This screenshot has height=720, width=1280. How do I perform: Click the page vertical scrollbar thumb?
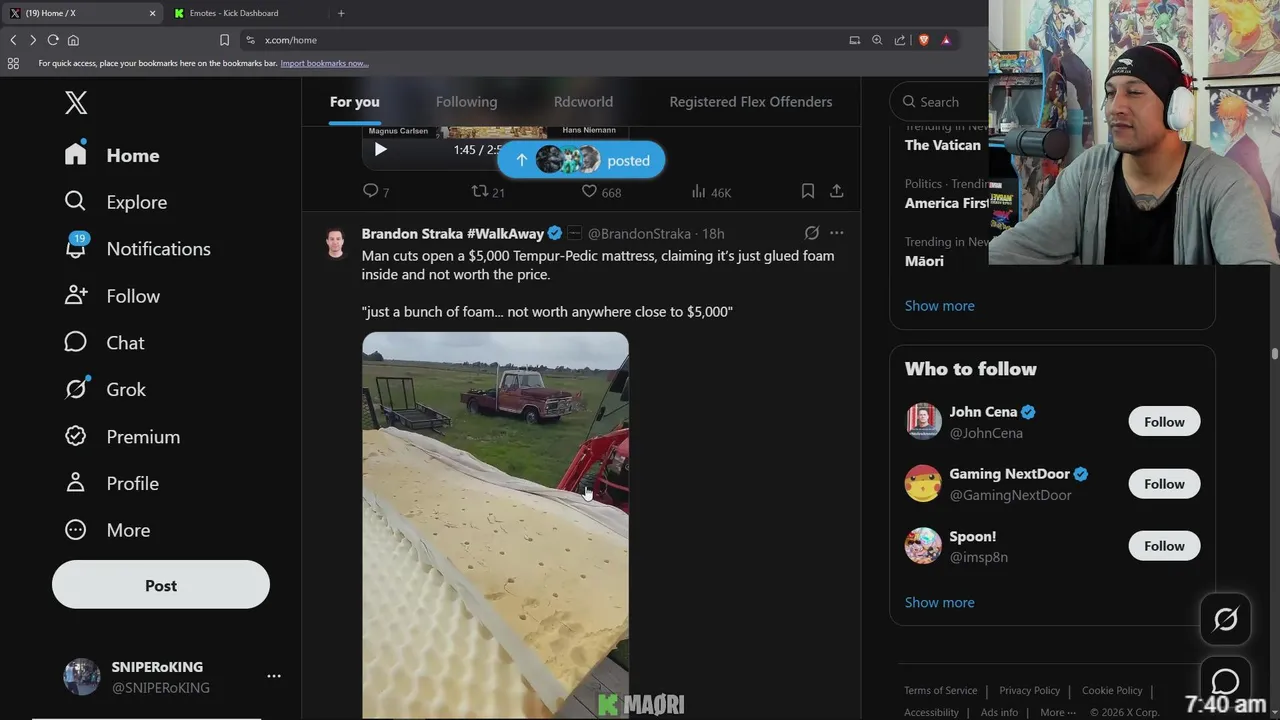click(1275, 353)
